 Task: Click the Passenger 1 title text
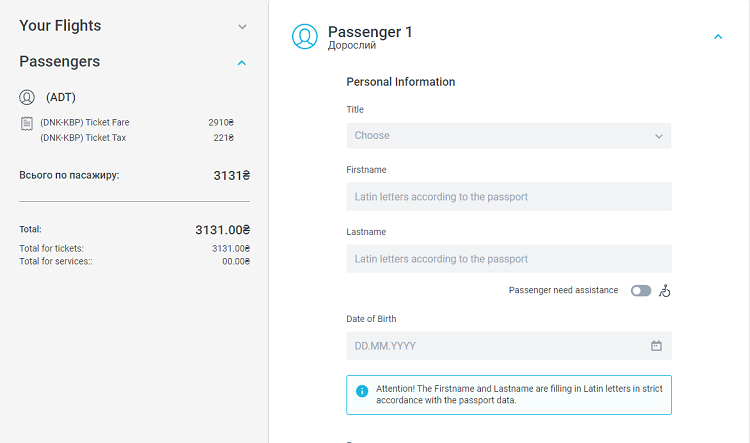coord(370,32)
